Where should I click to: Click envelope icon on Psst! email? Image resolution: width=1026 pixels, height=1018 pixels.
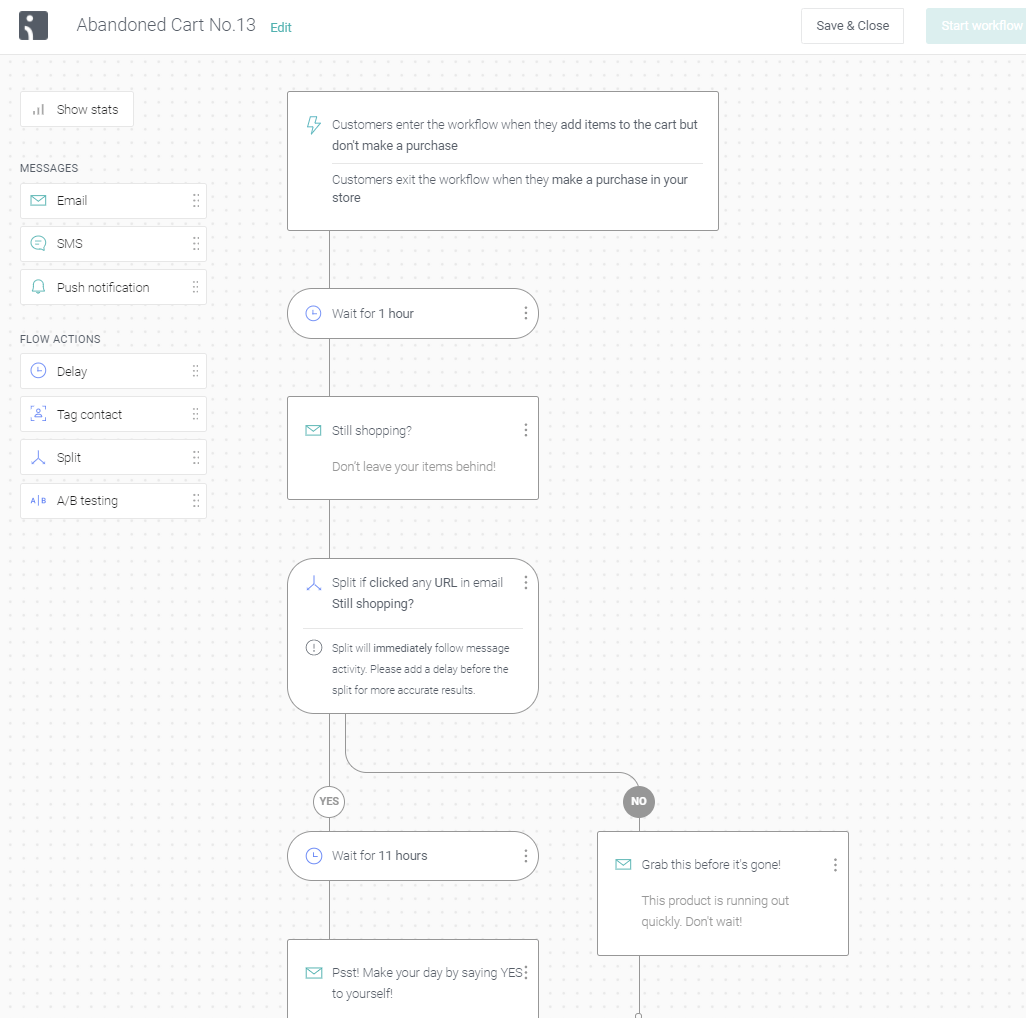(x=314, y=973)
